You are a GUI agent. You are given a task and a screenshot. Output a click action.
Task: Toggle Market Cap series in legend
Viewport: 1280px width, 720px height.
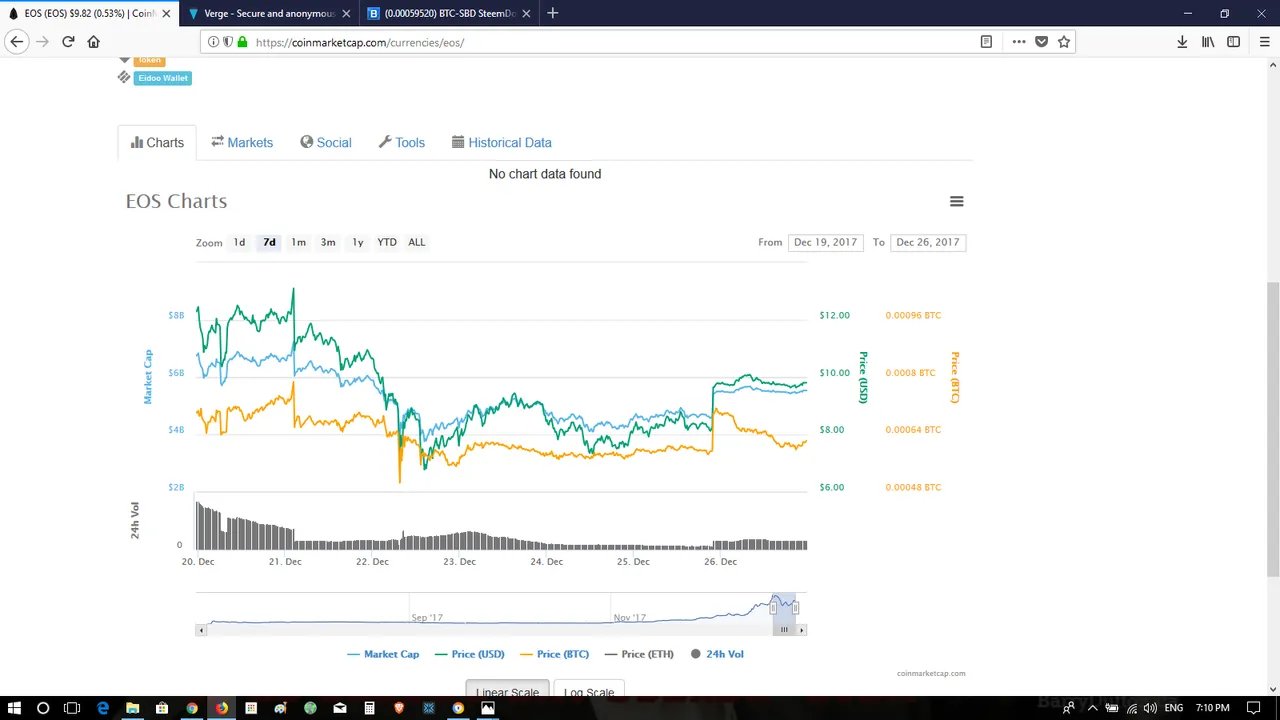pyautogui.click(x=383, y=654)
